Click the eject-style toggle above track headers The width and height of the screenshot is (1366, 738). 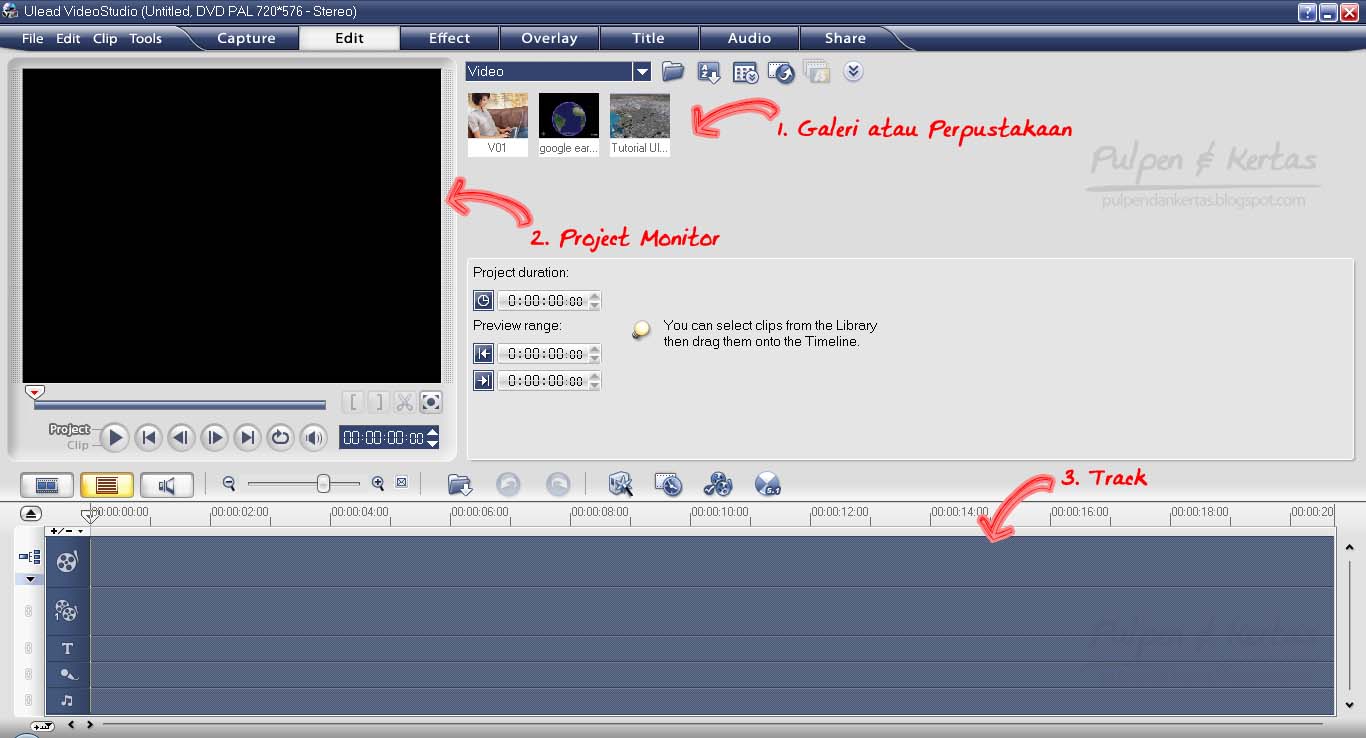click(x=31, y=513)
